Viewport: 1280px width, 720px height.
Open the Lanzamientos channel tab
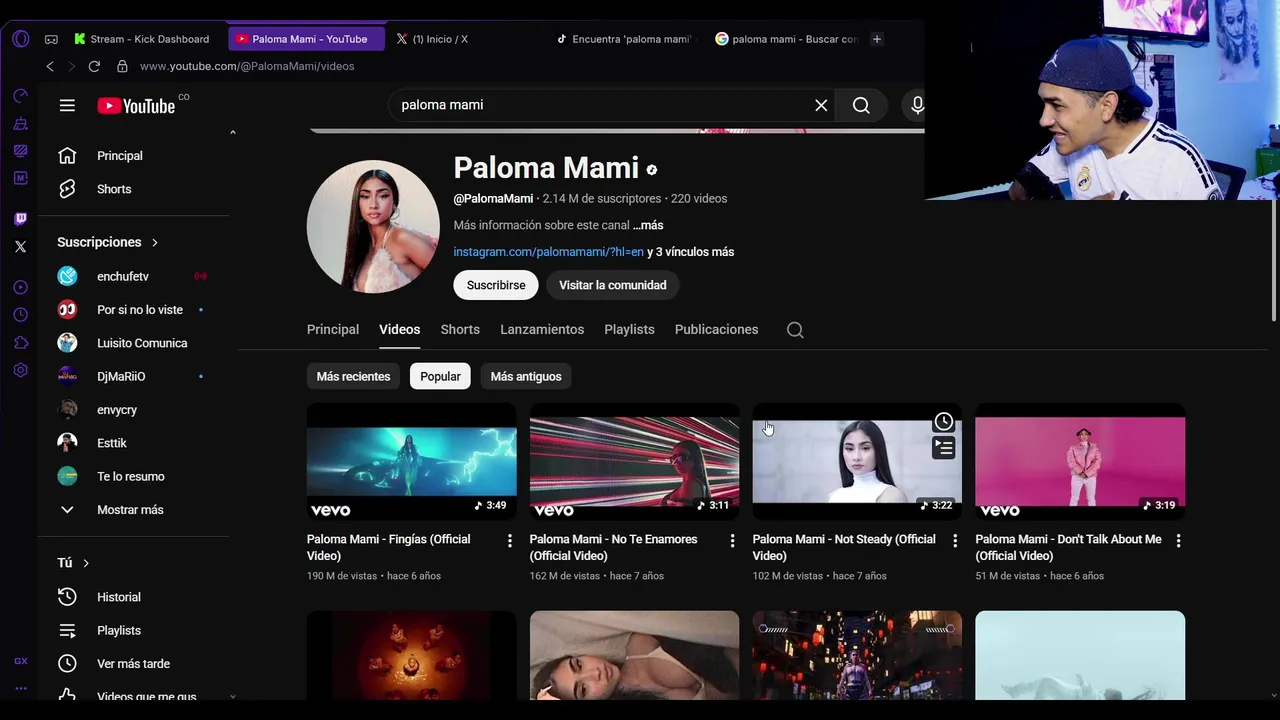tap(542, 330)
